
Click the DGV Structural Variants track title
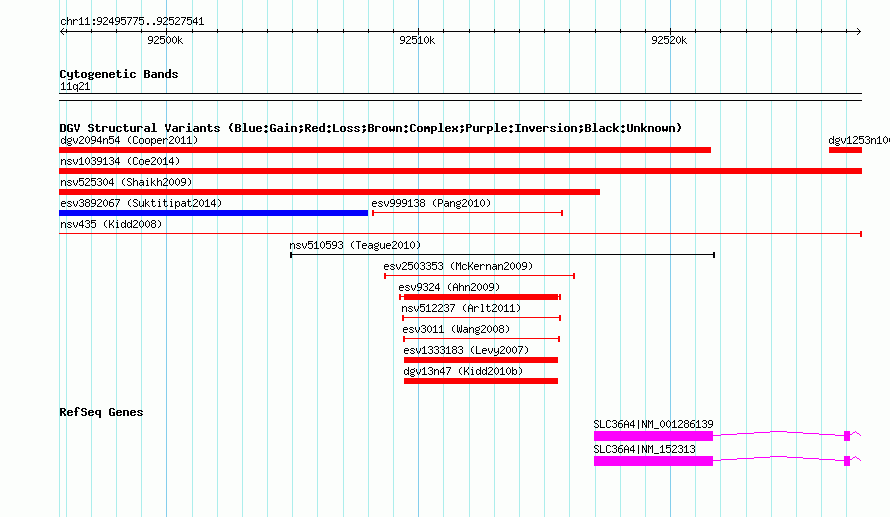pyautogui.click(x=370, y=128)
